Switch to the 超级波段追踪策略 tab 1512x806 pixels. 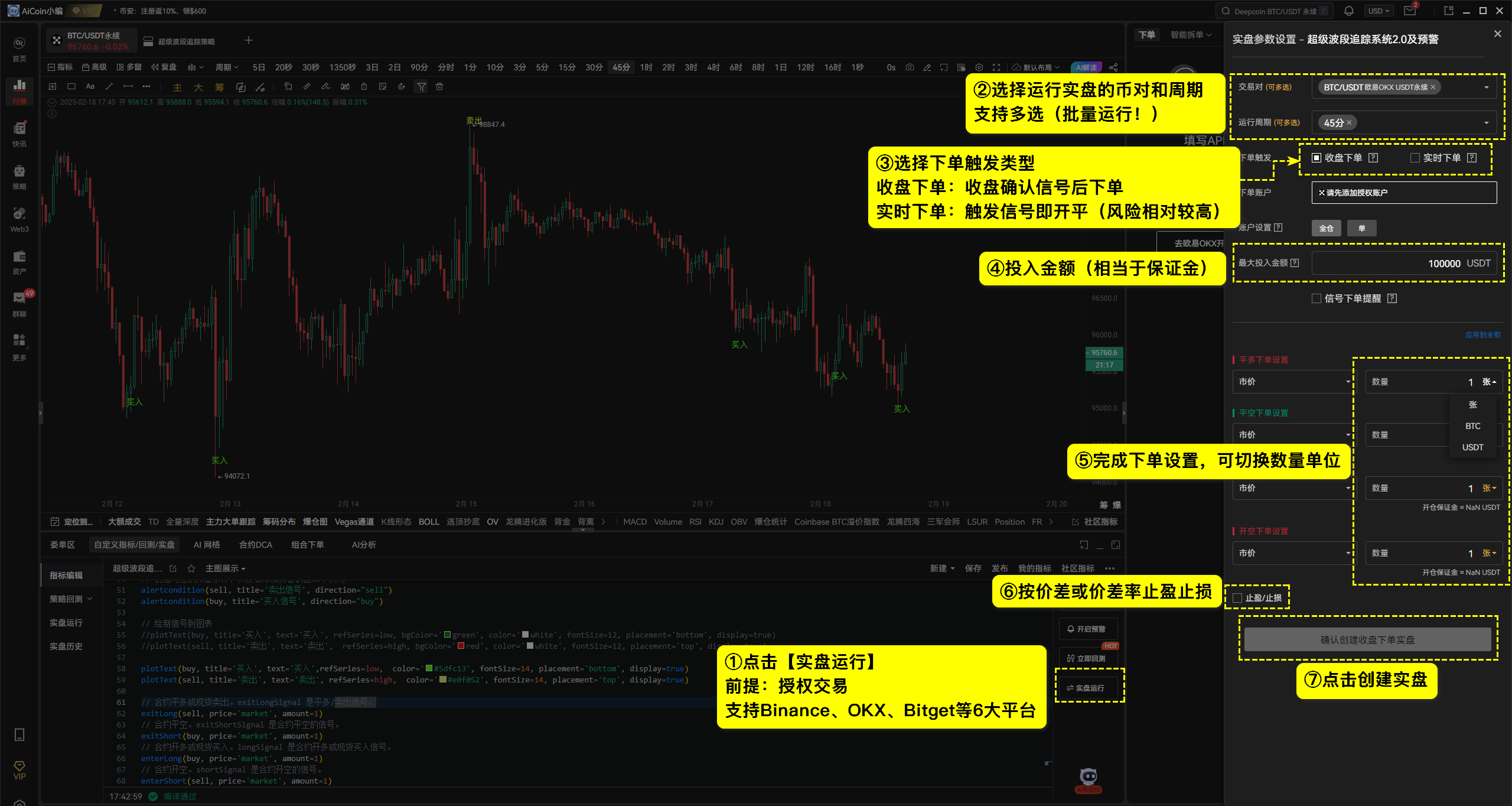tap(180, 41)
